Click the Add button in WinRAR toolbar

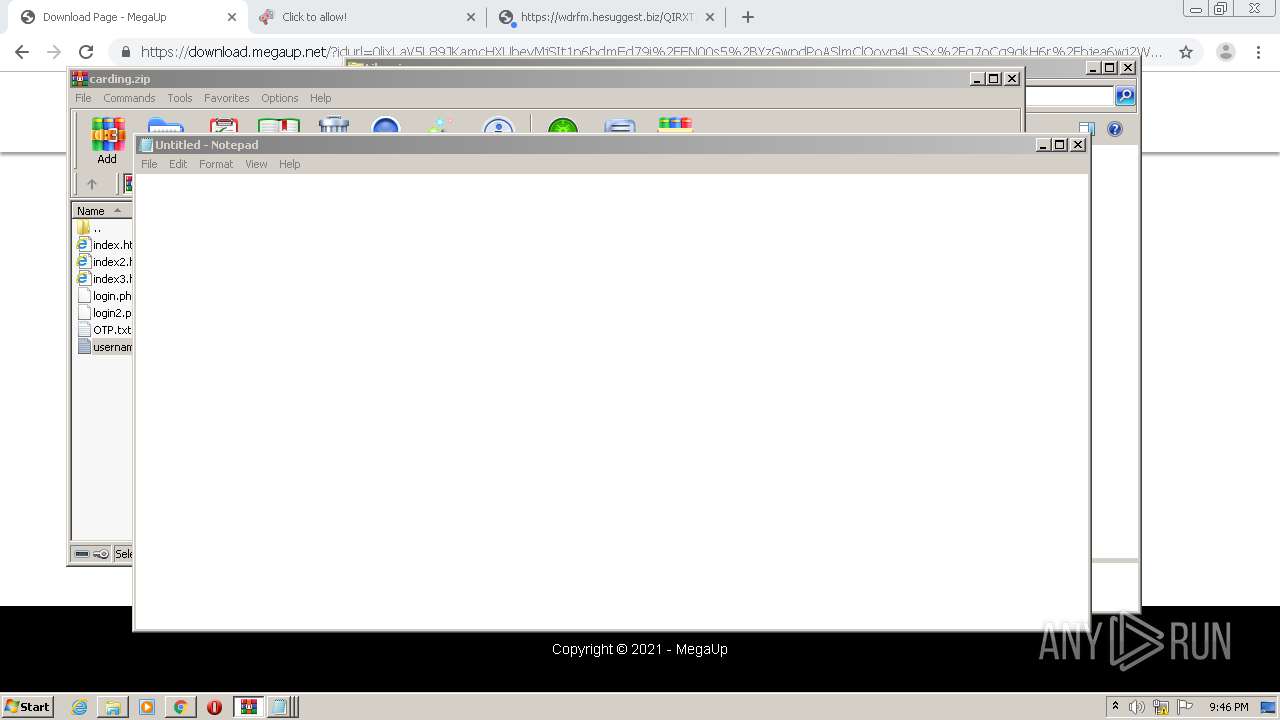tap(107, 141)
